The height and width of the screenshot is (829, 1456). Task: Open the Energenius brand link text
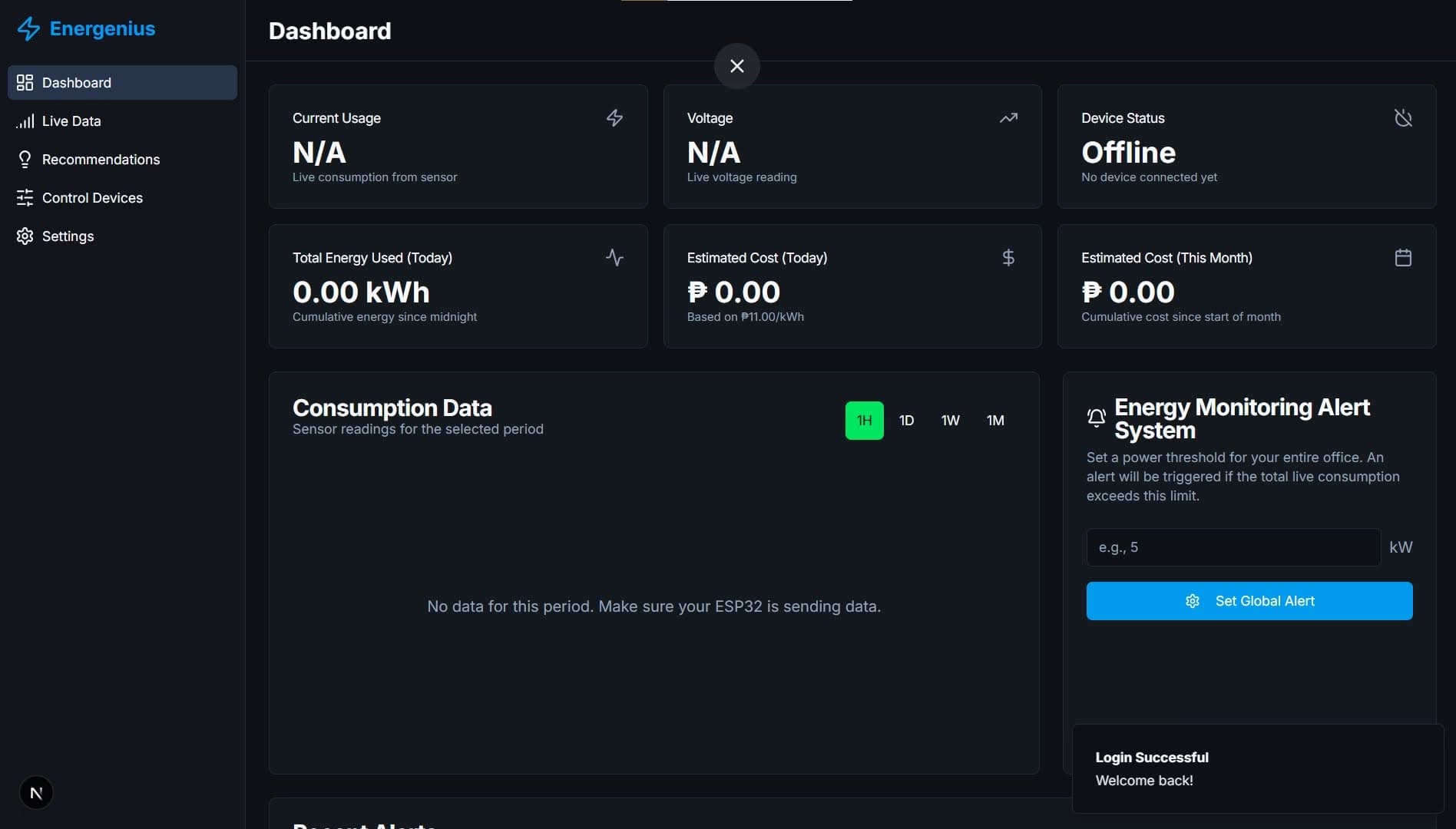click(102, 28)
